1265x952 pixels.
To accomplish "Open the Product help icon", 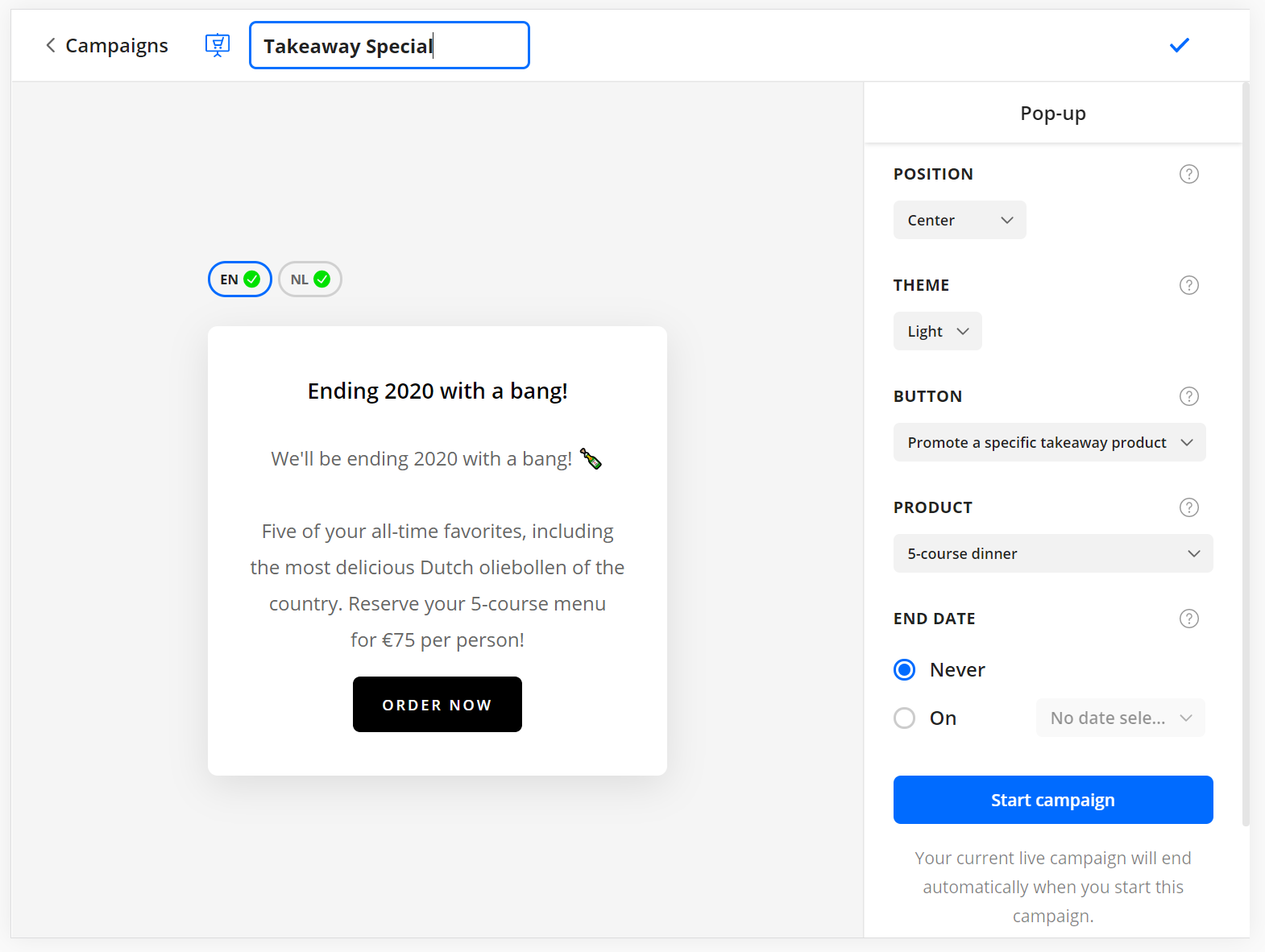I will coord(1188,507).
